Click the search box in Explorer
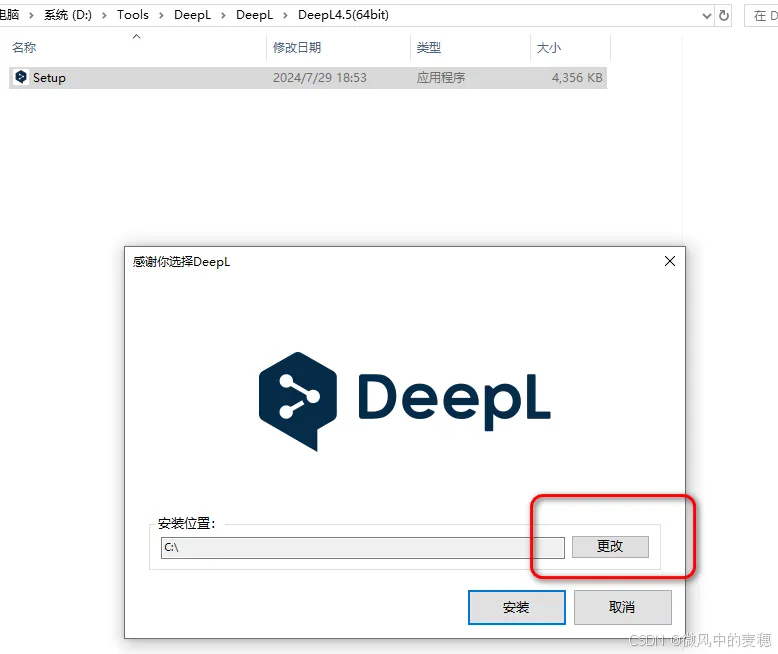Image resolution: width=778 pixels, height=654 pixels. 762,16
